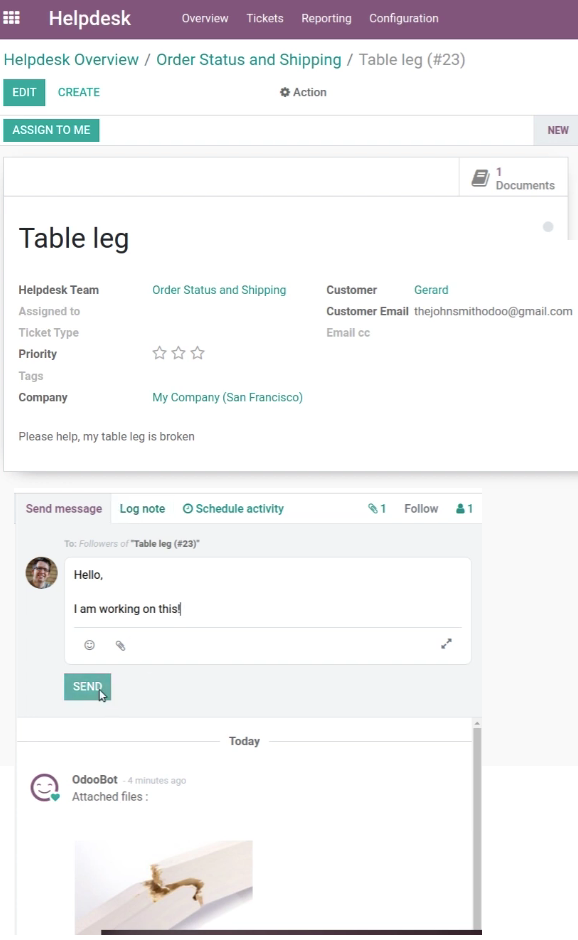Open the Configuration menu

click(x=404, y=19)
